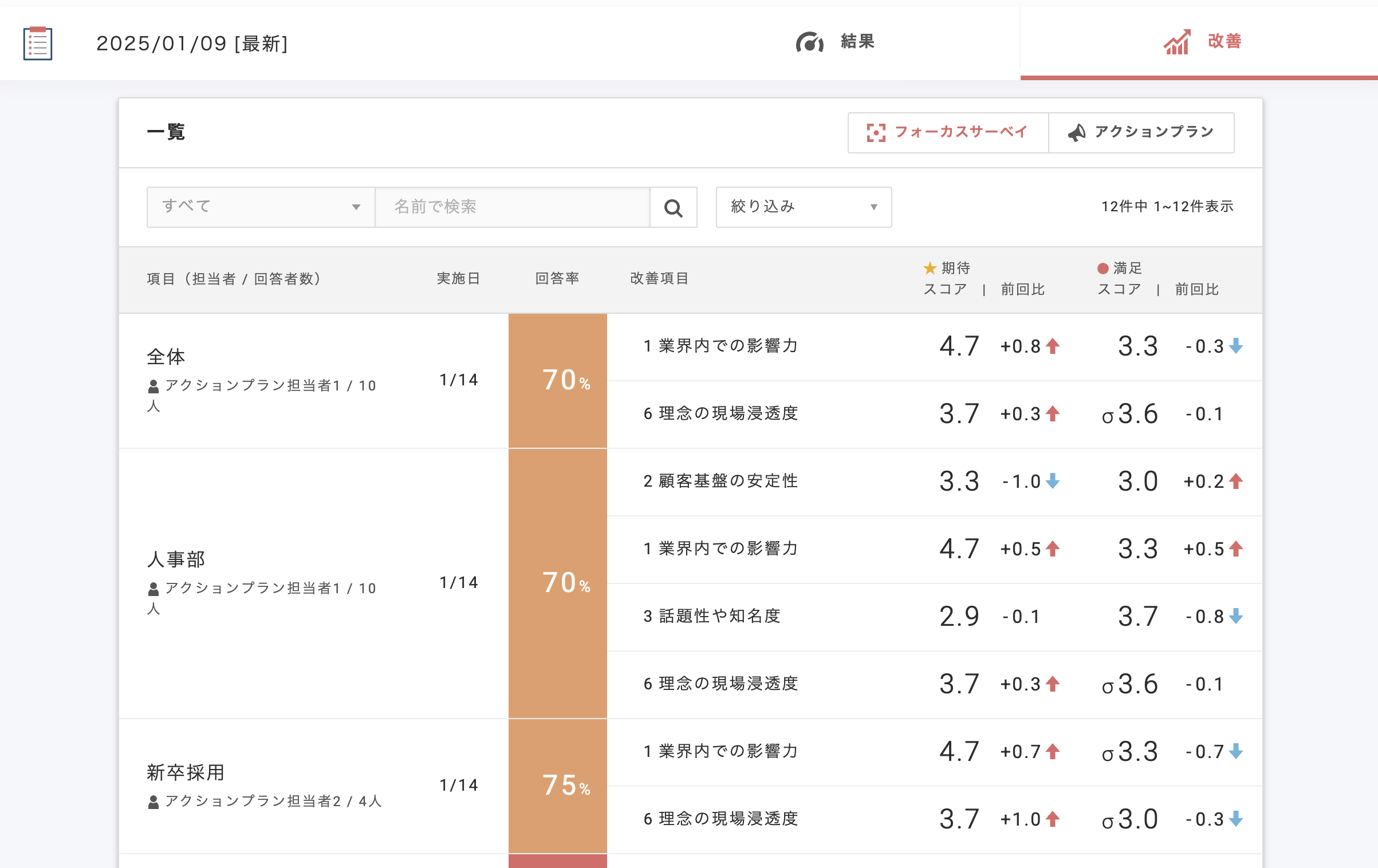Click the person icon under 新卒採用
This screenshot has width=1378, height=868.
pyautogui.click(x=153, y=802)
